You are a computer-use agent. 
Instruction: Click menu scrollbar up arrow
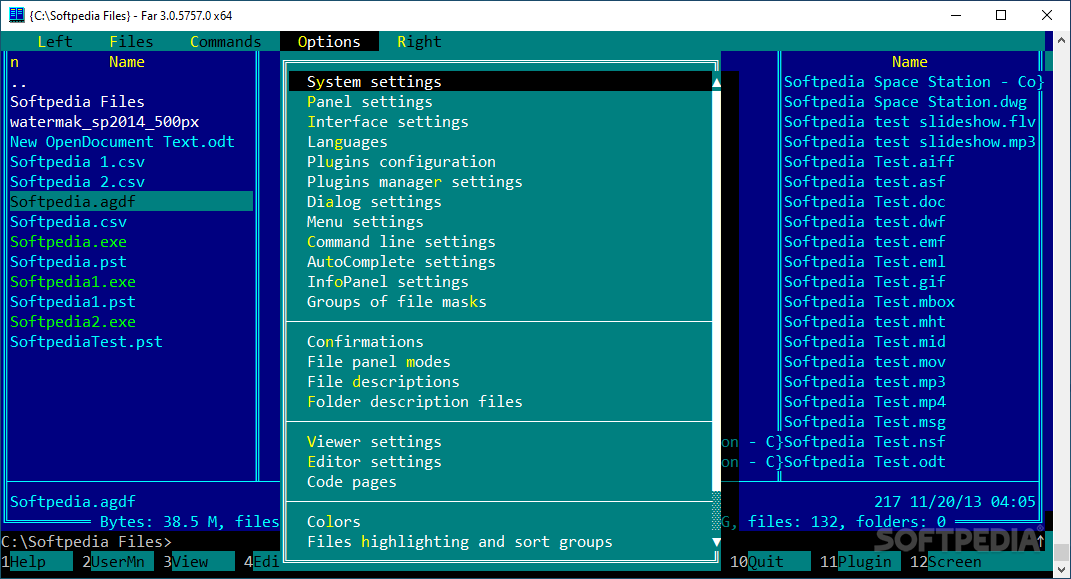[716, 82]
